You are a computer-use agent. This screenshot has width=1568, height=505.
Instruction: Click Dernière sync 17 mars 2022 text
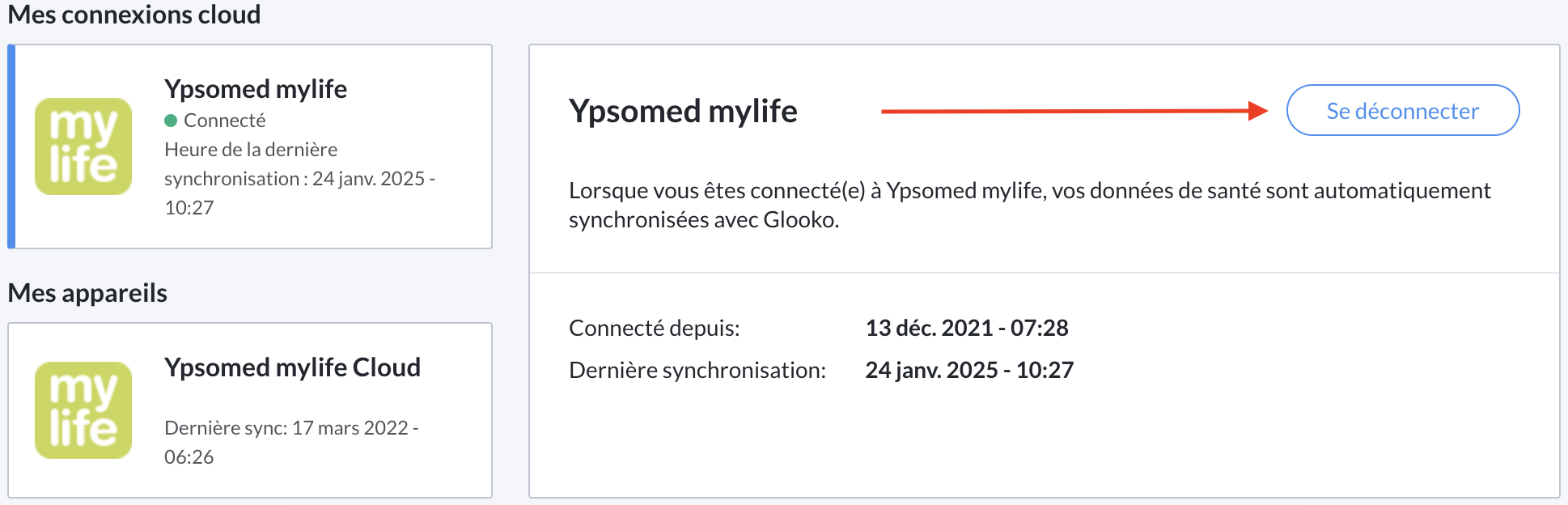[x=291, y=428]
